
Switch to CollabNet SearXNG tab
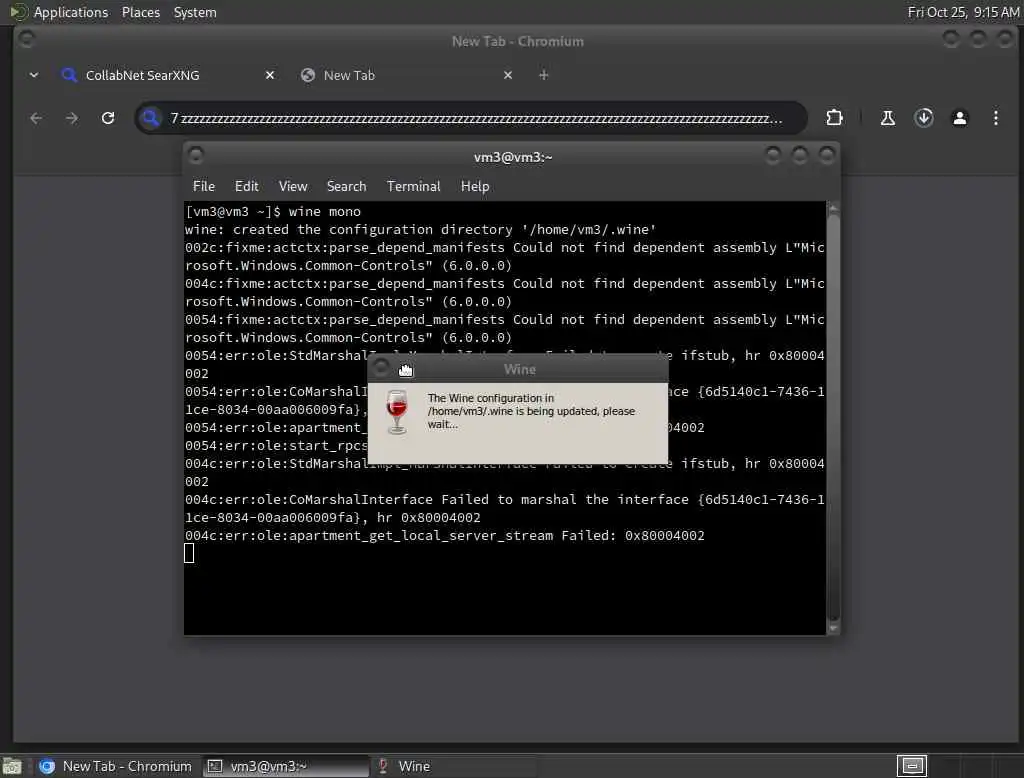pos(168,75)
